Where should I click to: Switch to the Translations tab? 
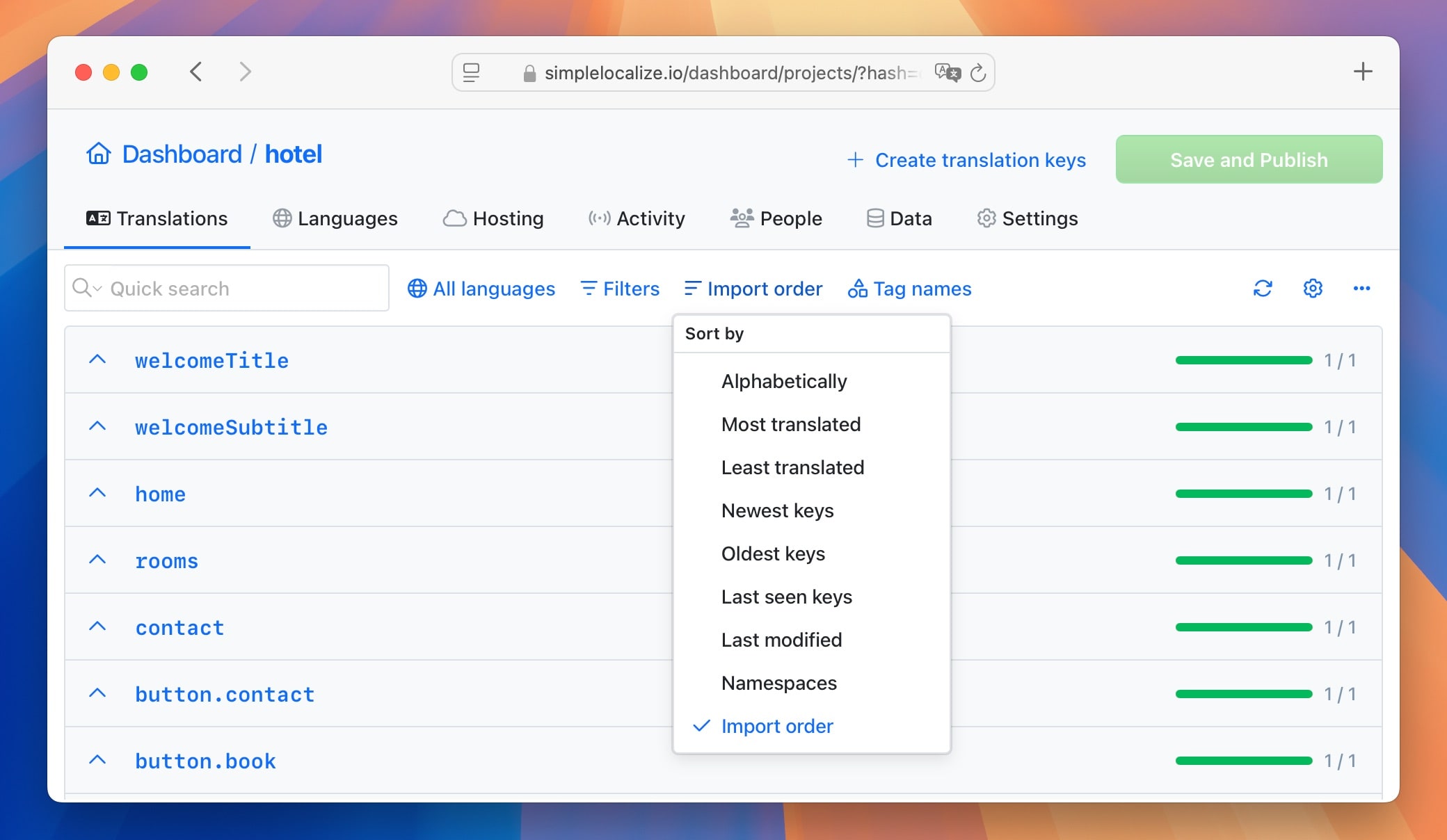[x=157, y=218]
